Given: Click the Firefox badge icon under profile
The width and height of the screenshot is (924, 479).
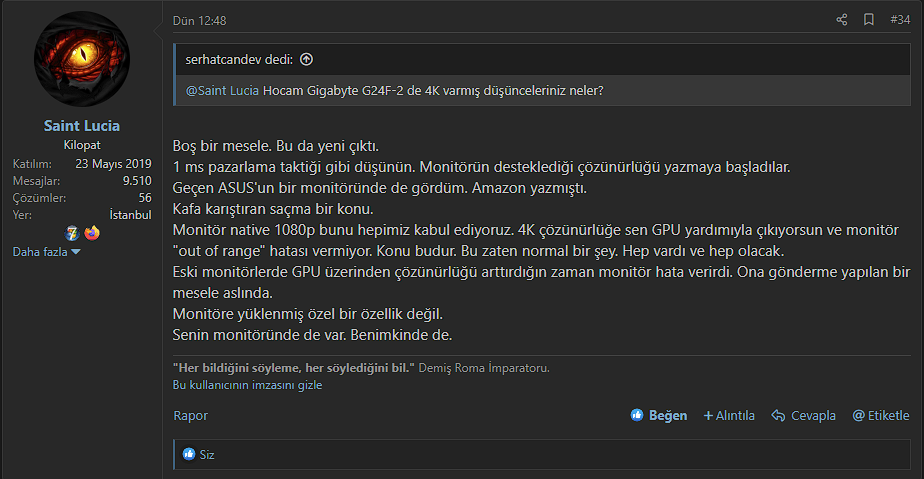Looking at the screenshot, I should pos(92,233).
